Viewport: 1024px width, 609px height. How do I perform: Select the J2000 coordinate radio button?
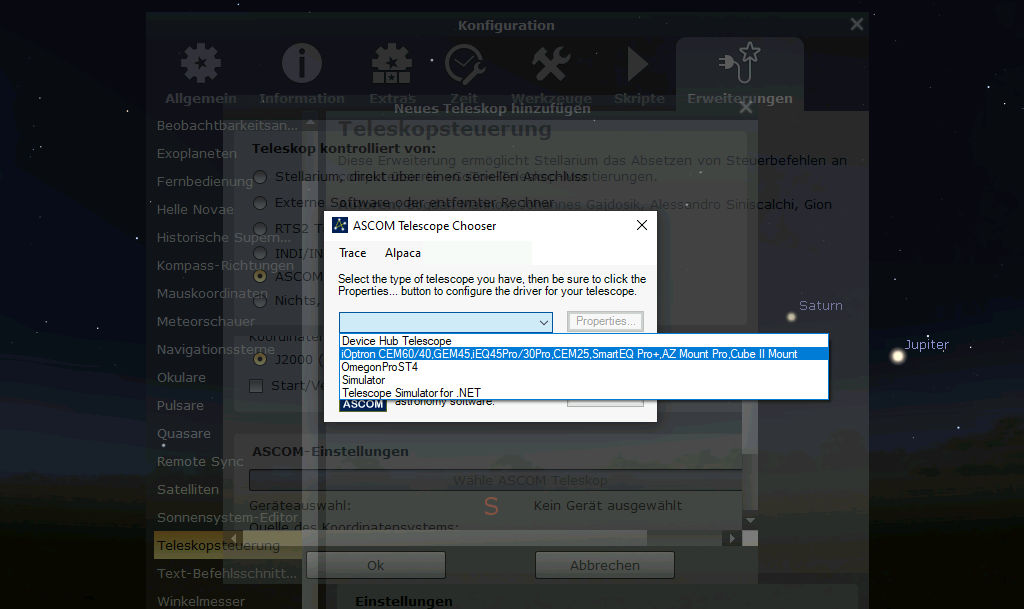[x=260, y=359]
